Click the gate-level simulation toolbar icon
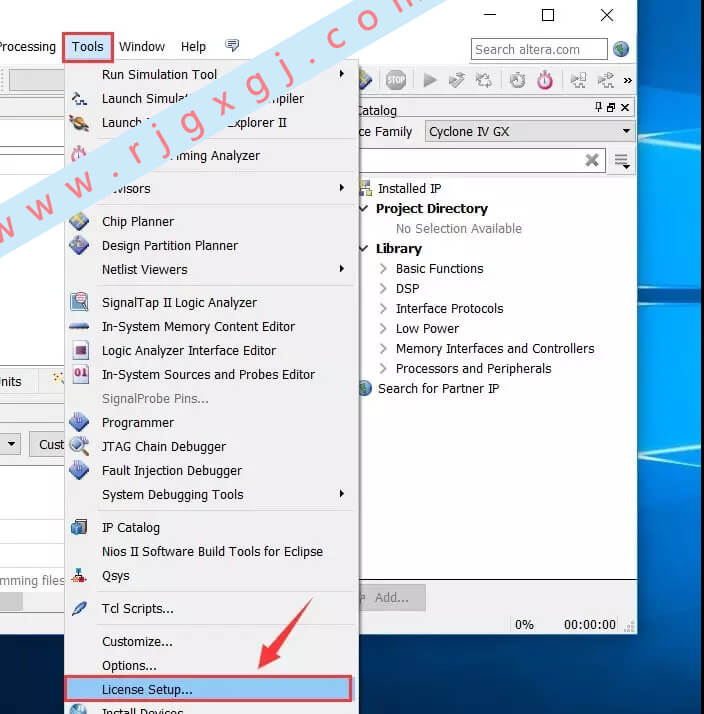704x714 pixels. (606, 80)
